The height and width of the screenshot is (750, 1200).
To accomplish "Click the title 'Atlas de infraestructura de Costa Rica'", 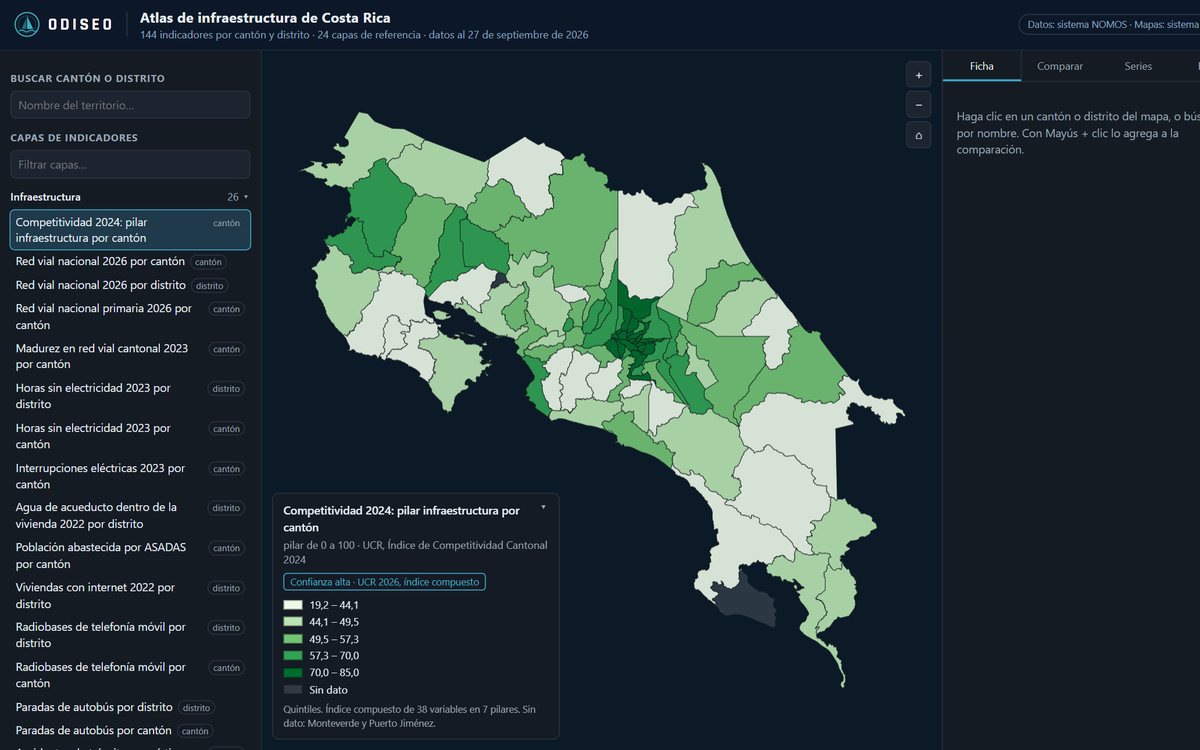I will pos(265,18).
